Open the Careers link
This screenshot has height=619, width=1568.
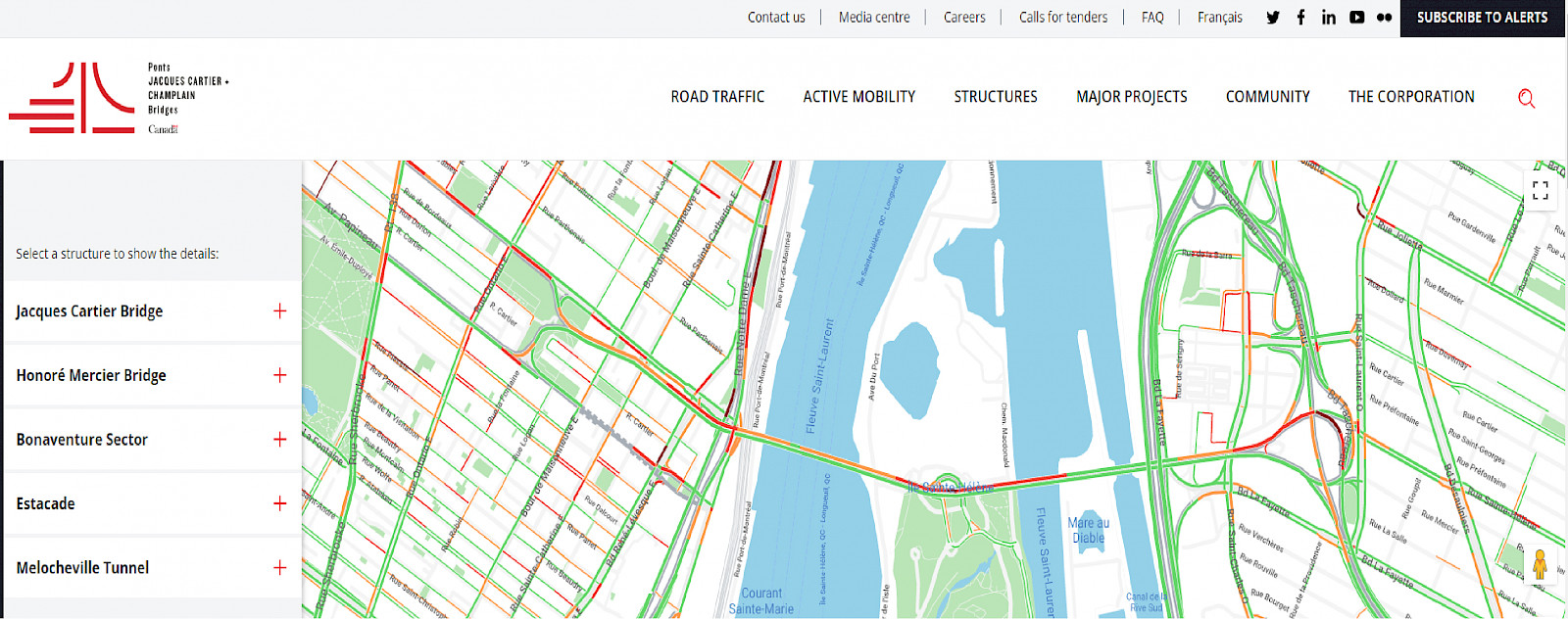964,18
